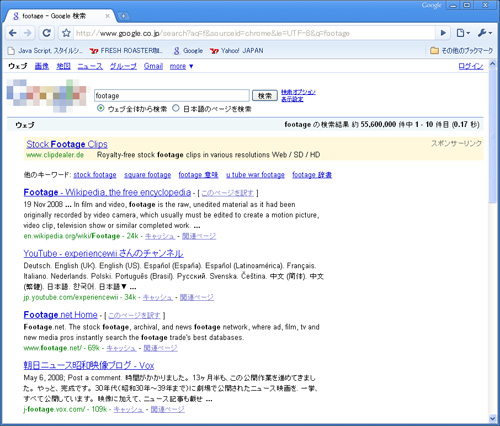Open related pages for Footage.net
This screenshot has width=500, height=426.
(x=160, y=348)
